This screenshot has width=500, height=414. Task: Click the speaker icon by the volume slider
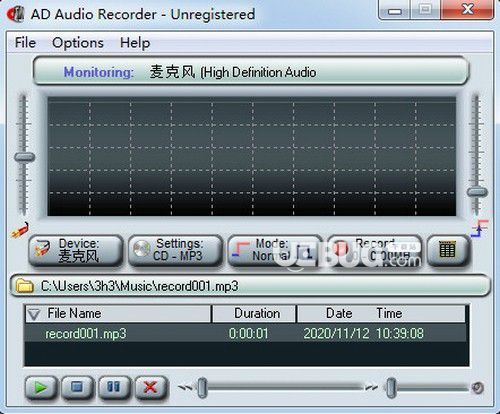478,388
